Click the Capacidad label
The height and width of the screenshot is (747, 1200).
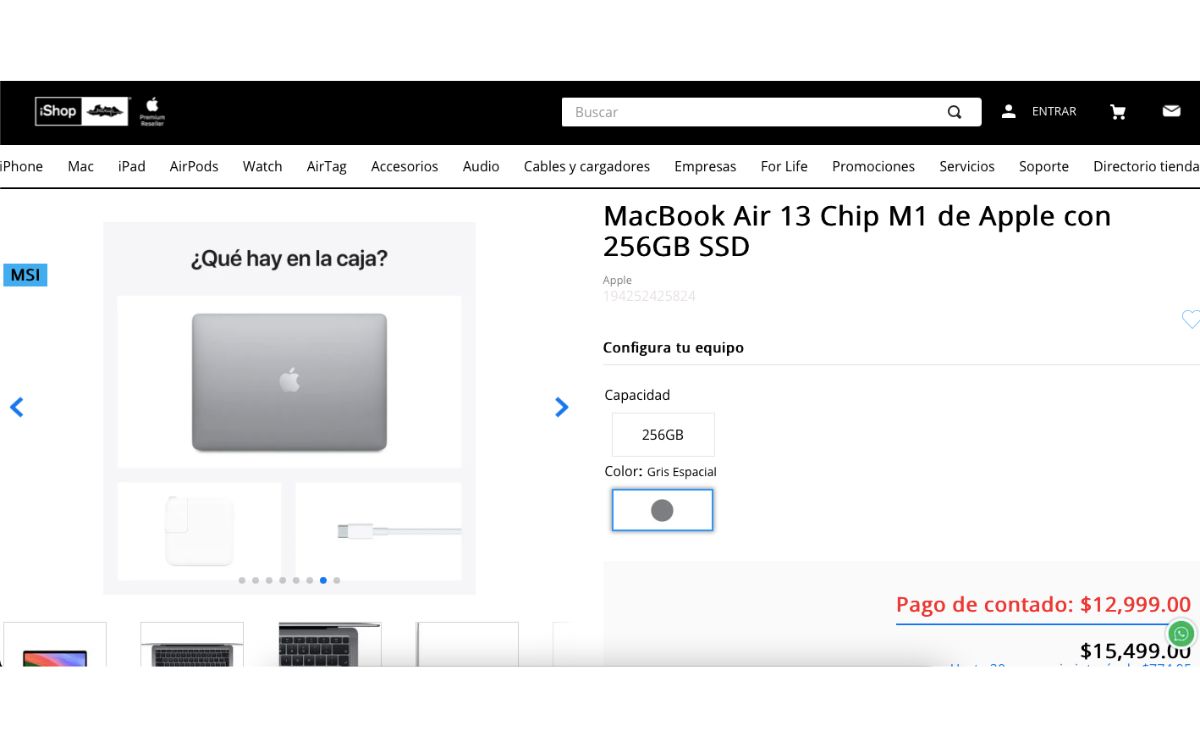637,395
